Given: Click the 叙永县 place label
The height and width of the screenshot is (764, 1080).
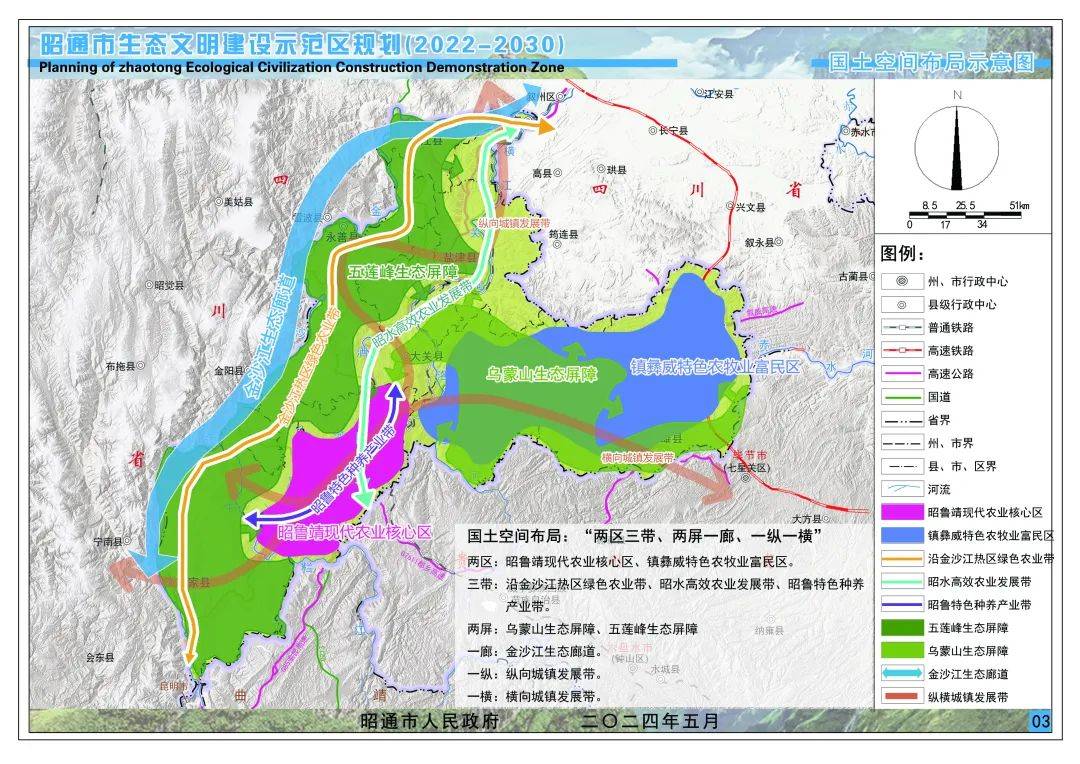Looking at the screenshot, I should click(x=759, y=242).
